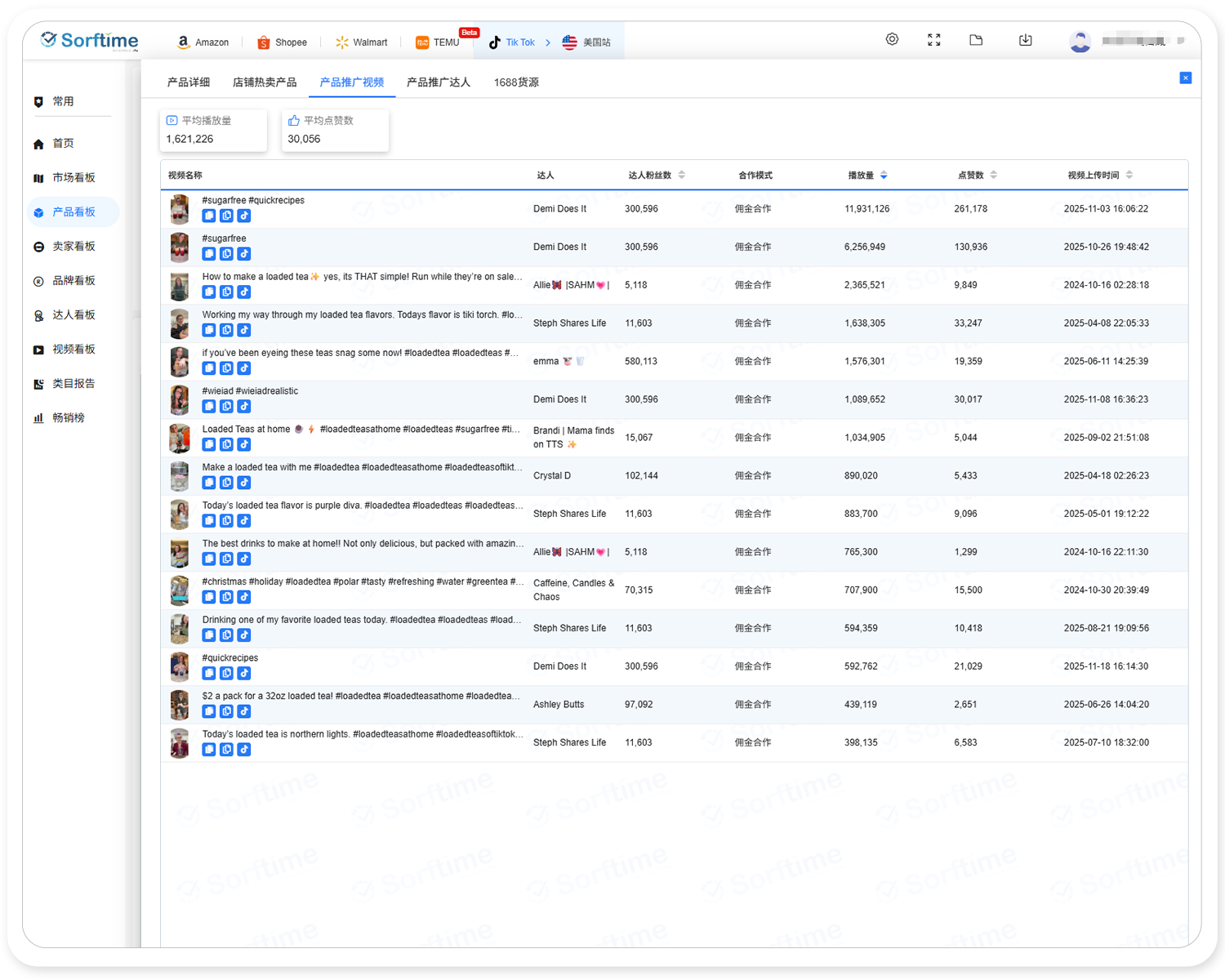Open the folder icon in top bar
The height and width of the screenshot is (980, 1225).
coord(976,40)
